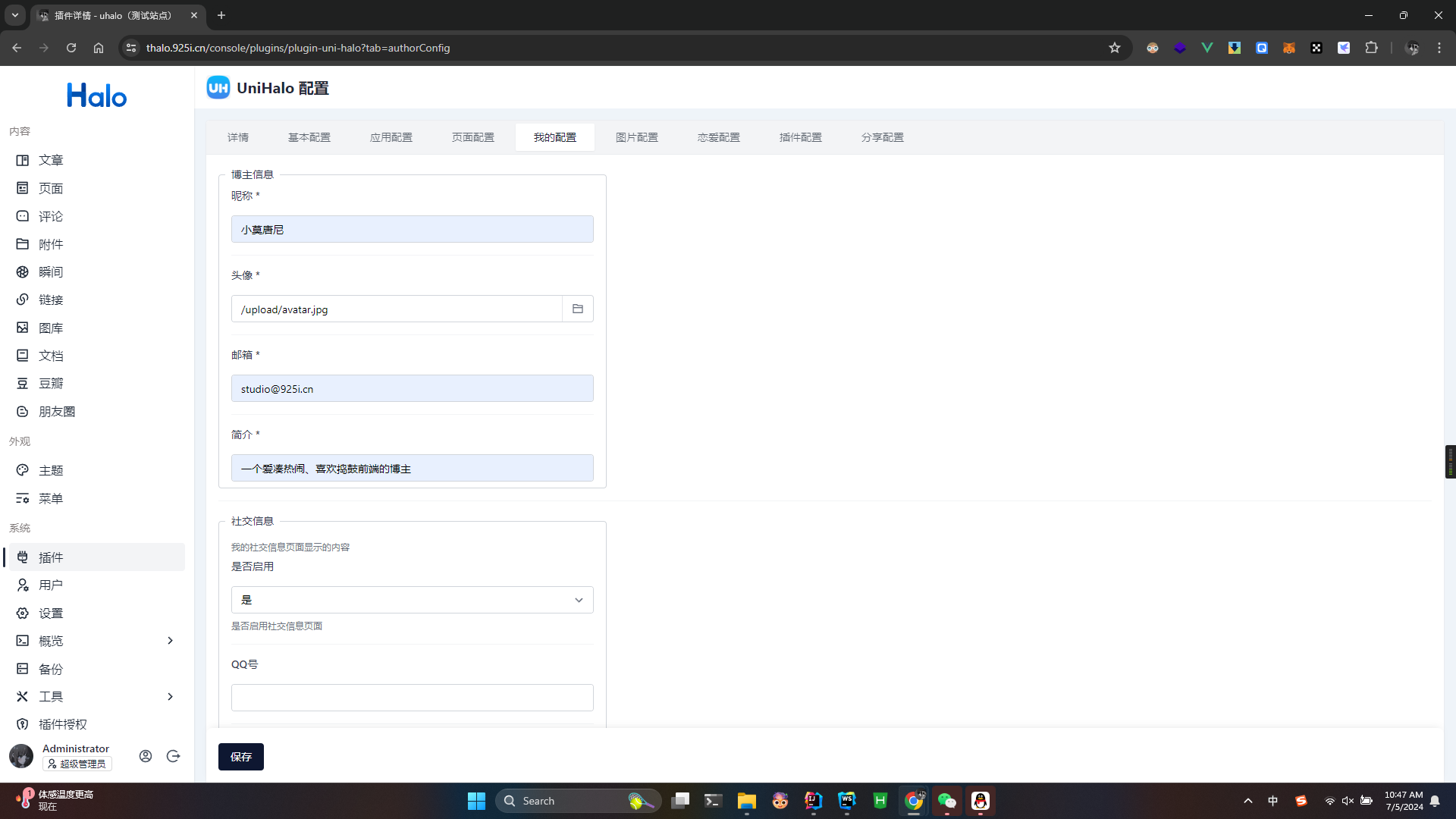1456x819 pixels.
Task: Click the 保存 (Save) button
Action: (241, 757)
